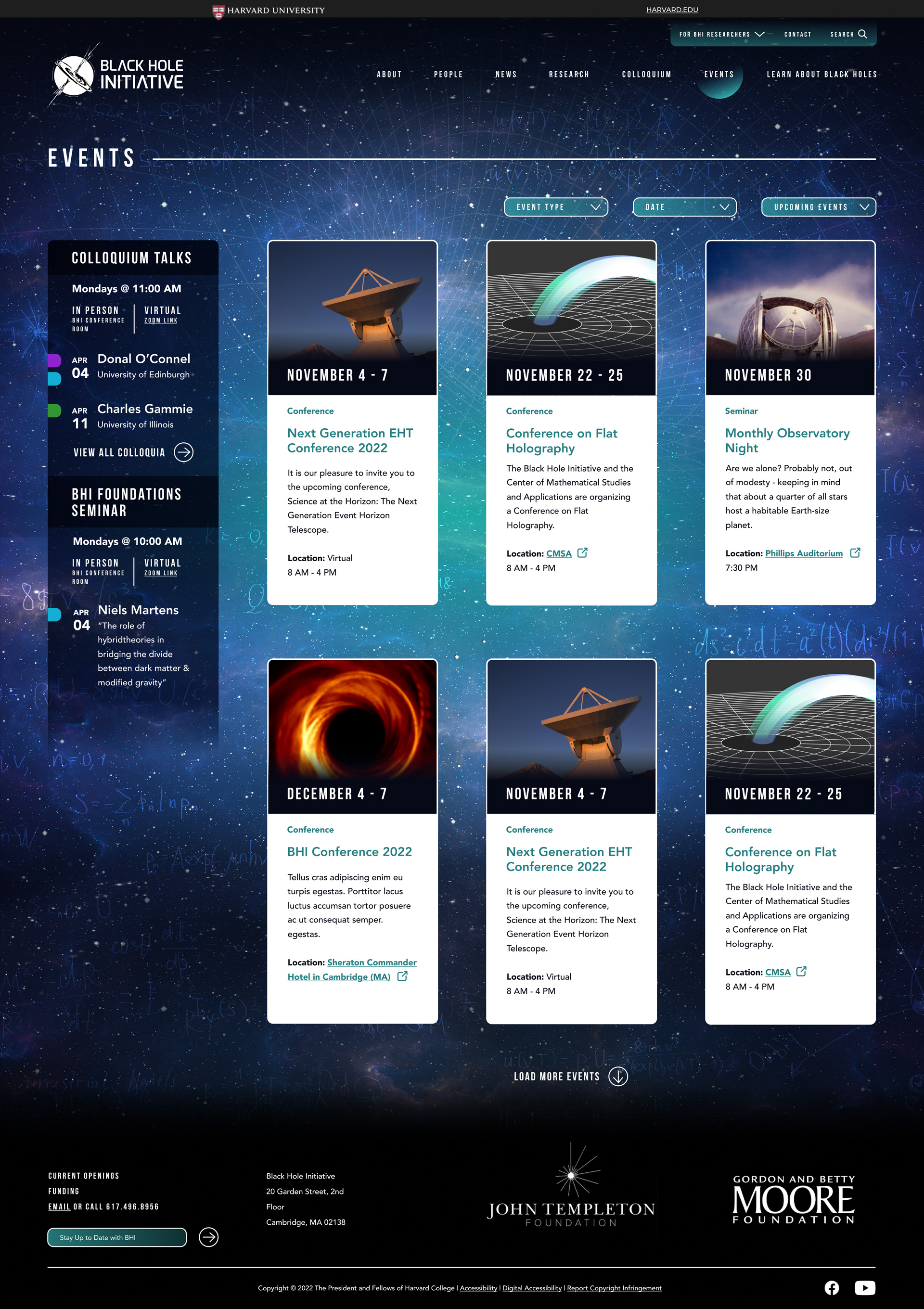The width and height of the screenshot is (924, 1309).
Task: Click the Load More Events down-arrow icon
Action: pos(618,1076)
